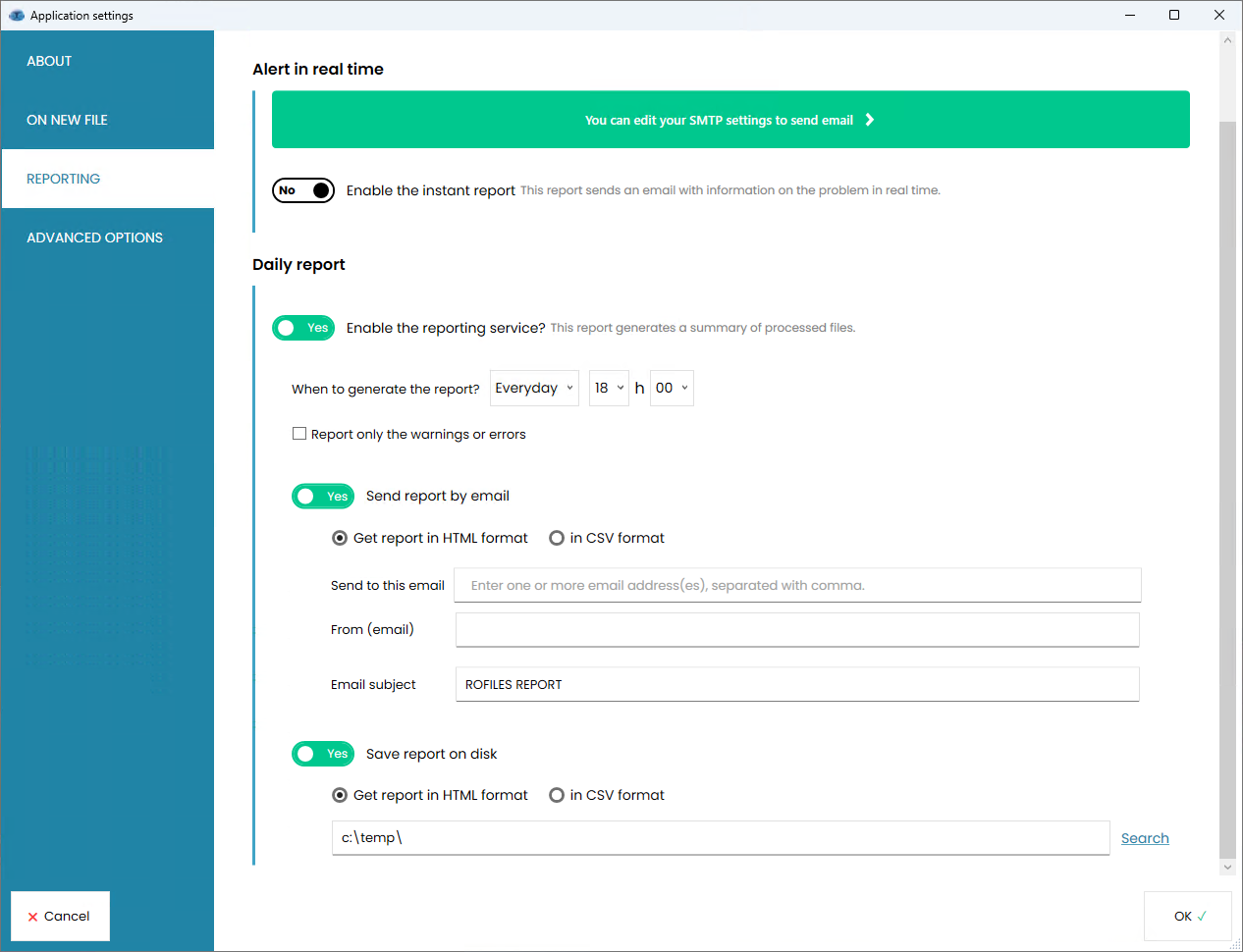Viewport: 1243px width, 952px height.
Task: Click the Email subject field ROFILES REPORT
Action: pyautogui.click(x=797, y=684)
